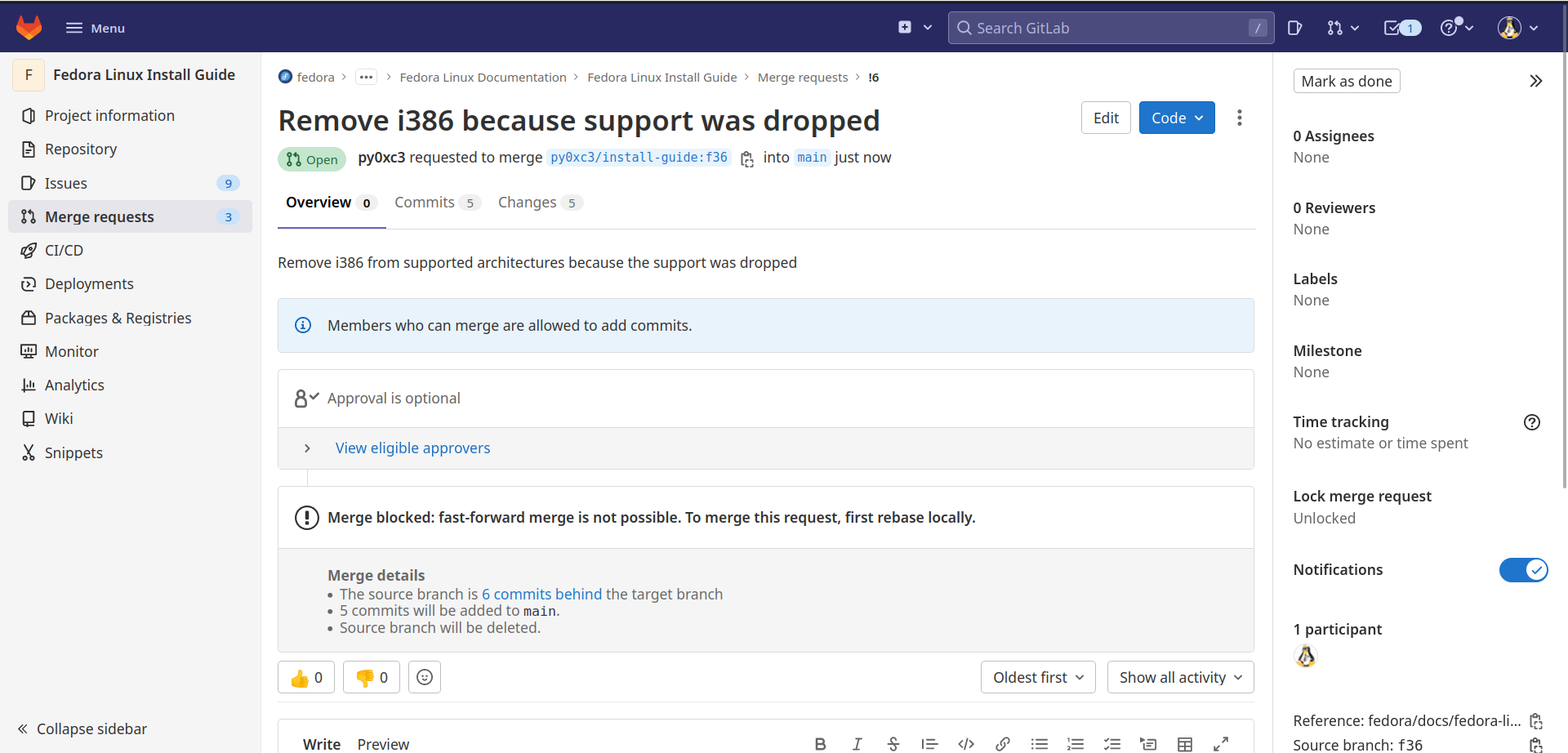Open Project information in sidebar
This screenshot has height=753, width=1568.
point(131,116)
